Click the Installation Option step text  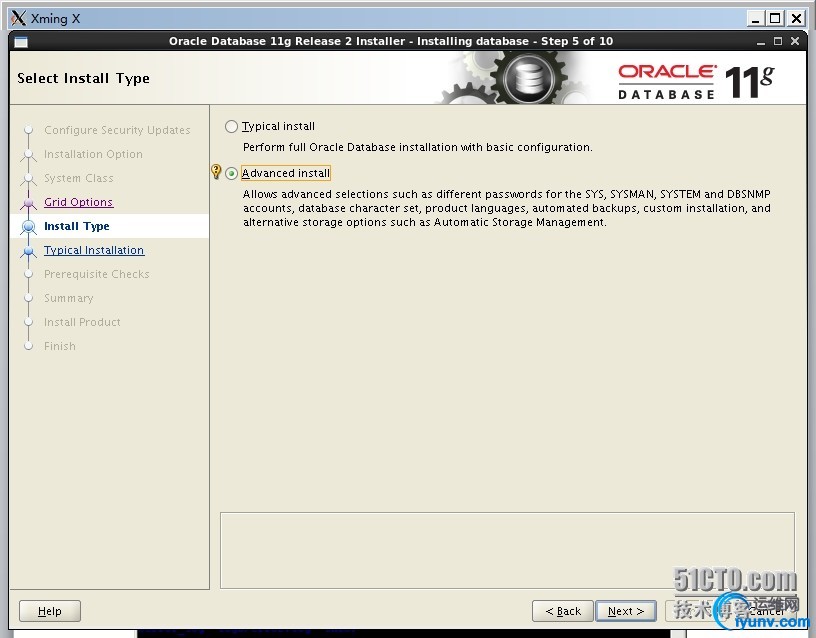(93, 154)
